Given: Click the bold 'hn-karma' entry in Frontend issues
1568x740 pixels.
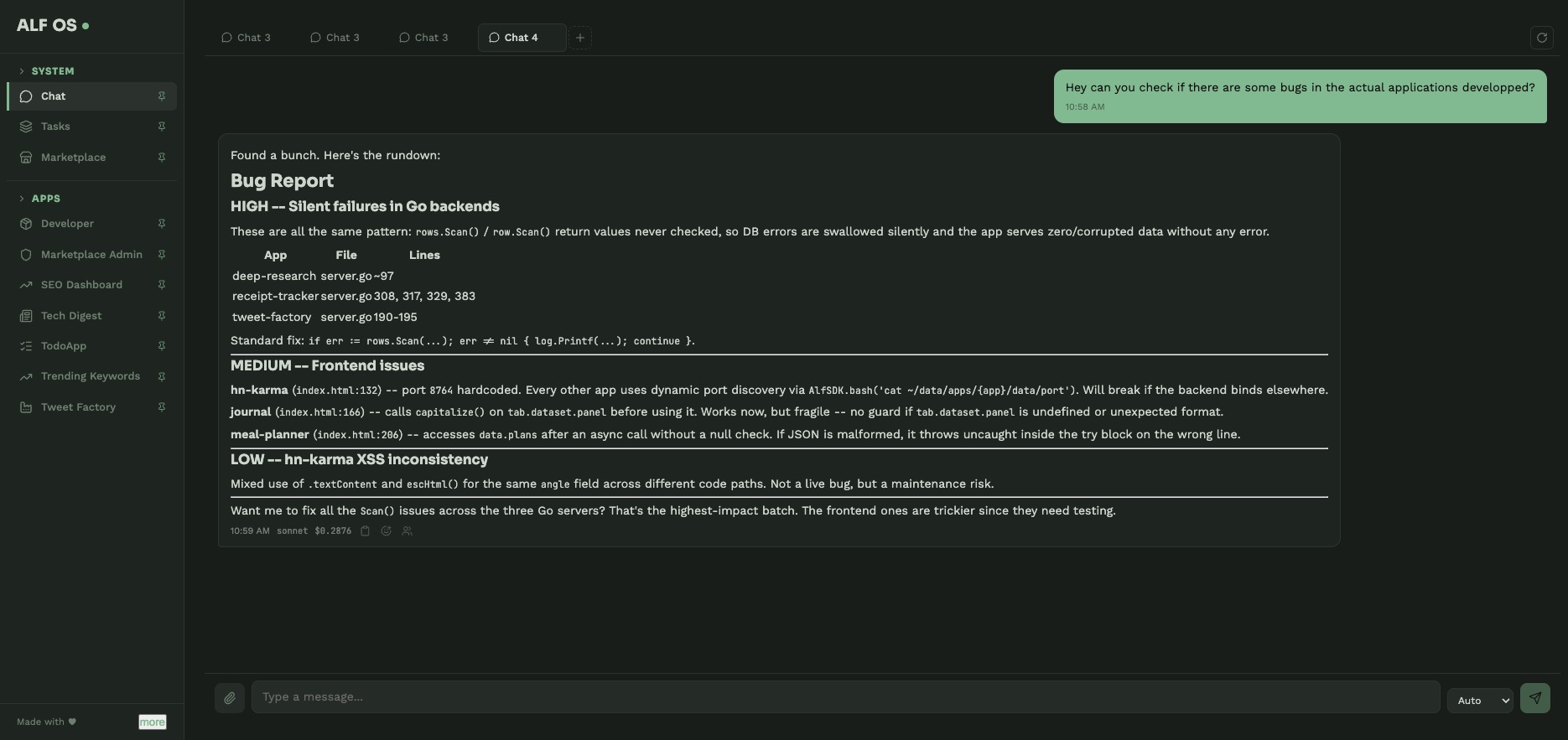Looking at the screenshot, I should pos(259,390).
